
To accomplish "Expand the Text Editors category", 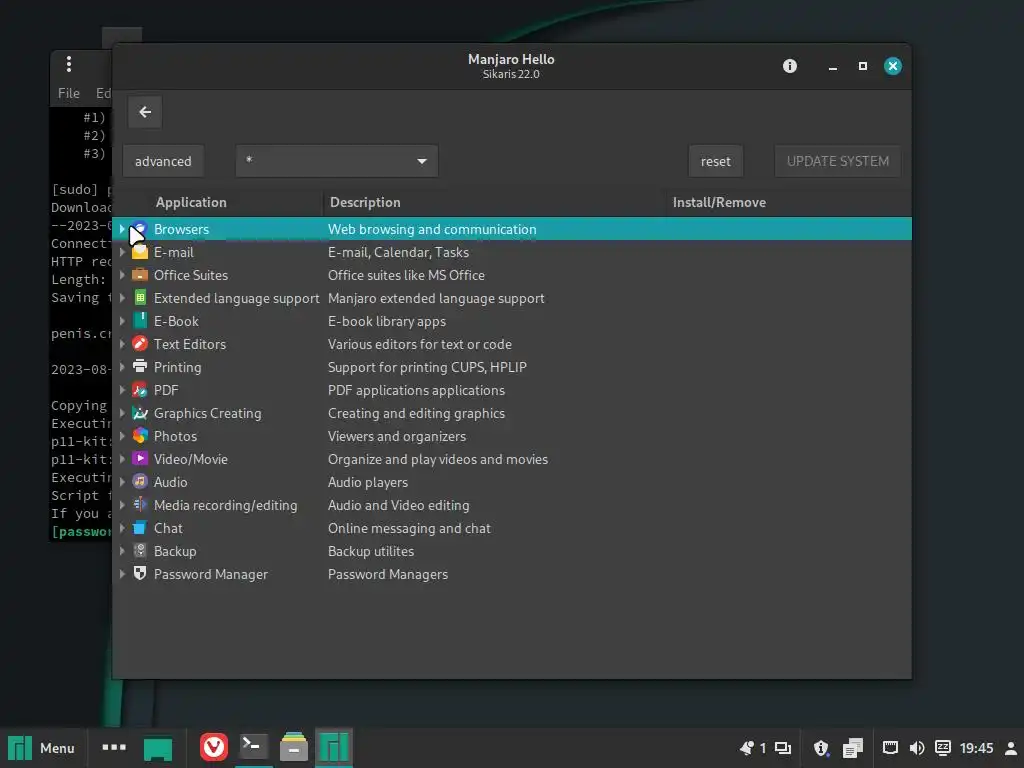I will pos(122,344).
